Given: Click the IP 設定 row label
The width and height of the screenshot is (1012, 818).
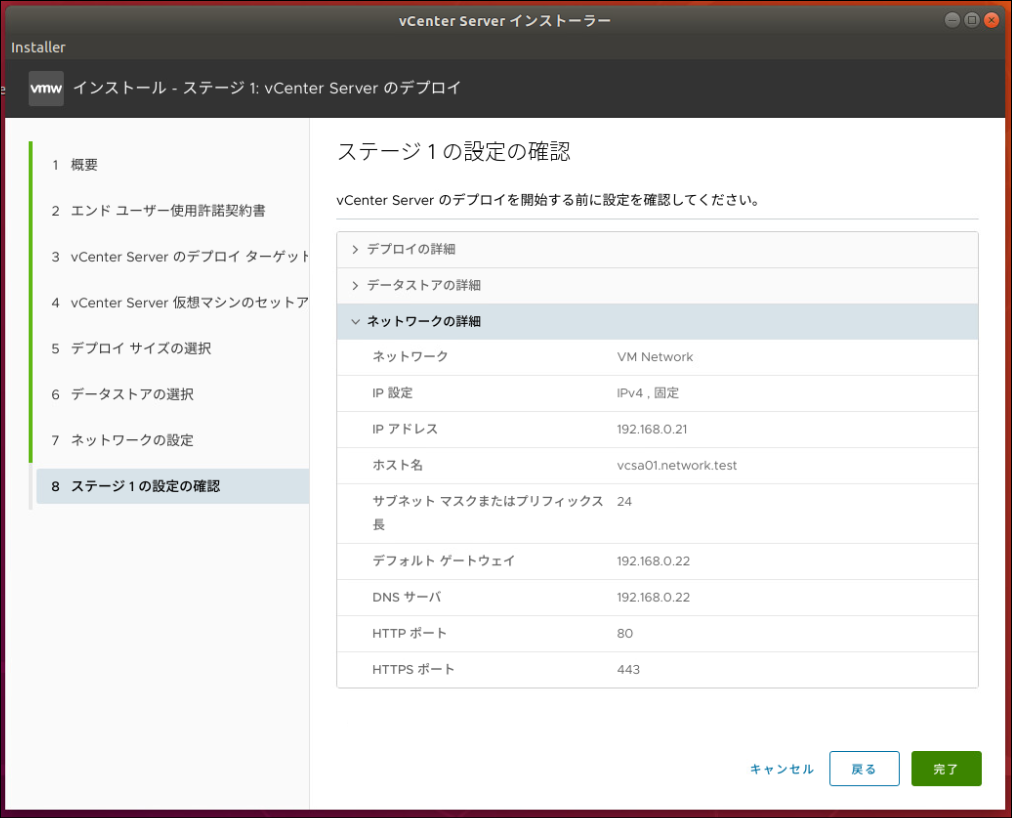Looking at the screenshot, I should click(392, 393).
